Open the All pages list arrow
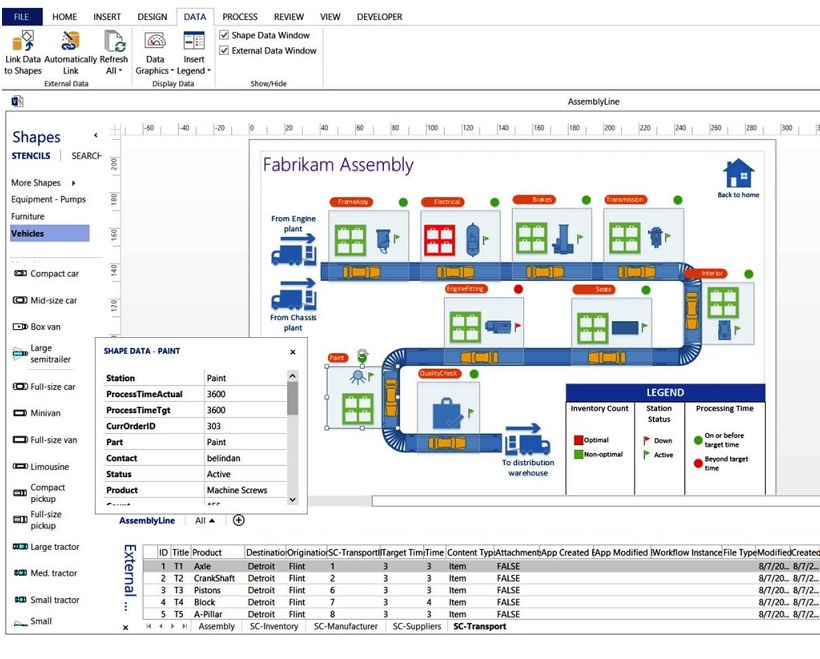Image resolution: width=820 pixels, height=659 pixels. click(212, 520)
